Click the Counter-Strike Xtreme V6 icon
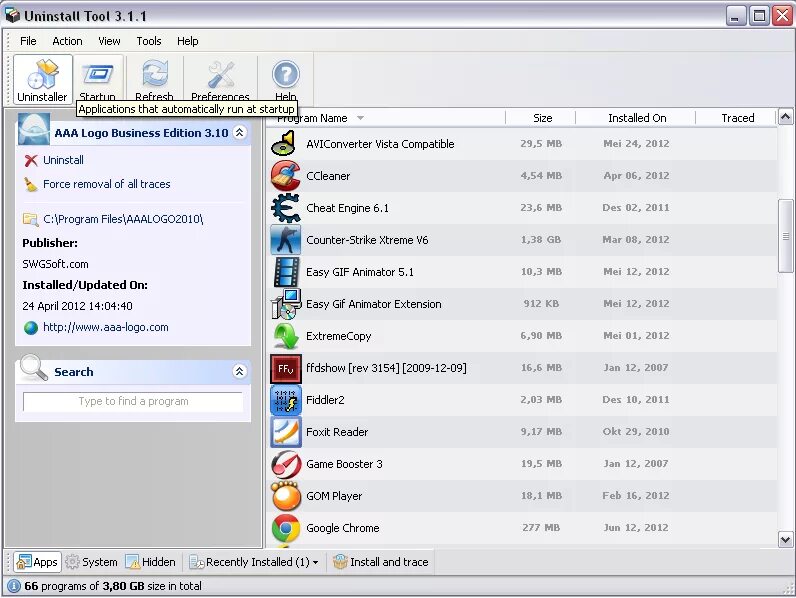Screen dimensions: 796x598 285,240
